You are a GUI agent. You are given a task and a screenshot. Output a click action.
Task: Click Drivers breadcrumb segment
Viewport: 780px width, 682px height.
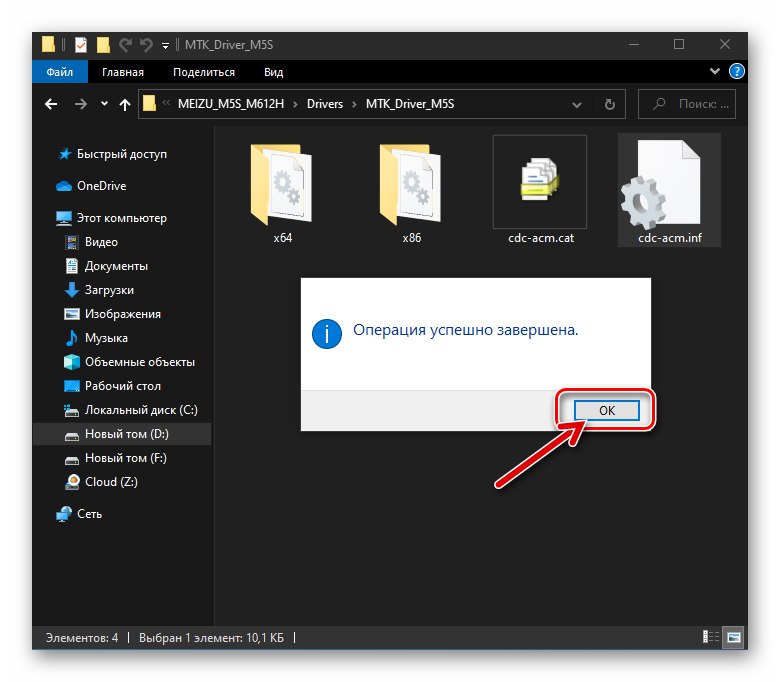(x=325, y=104)
